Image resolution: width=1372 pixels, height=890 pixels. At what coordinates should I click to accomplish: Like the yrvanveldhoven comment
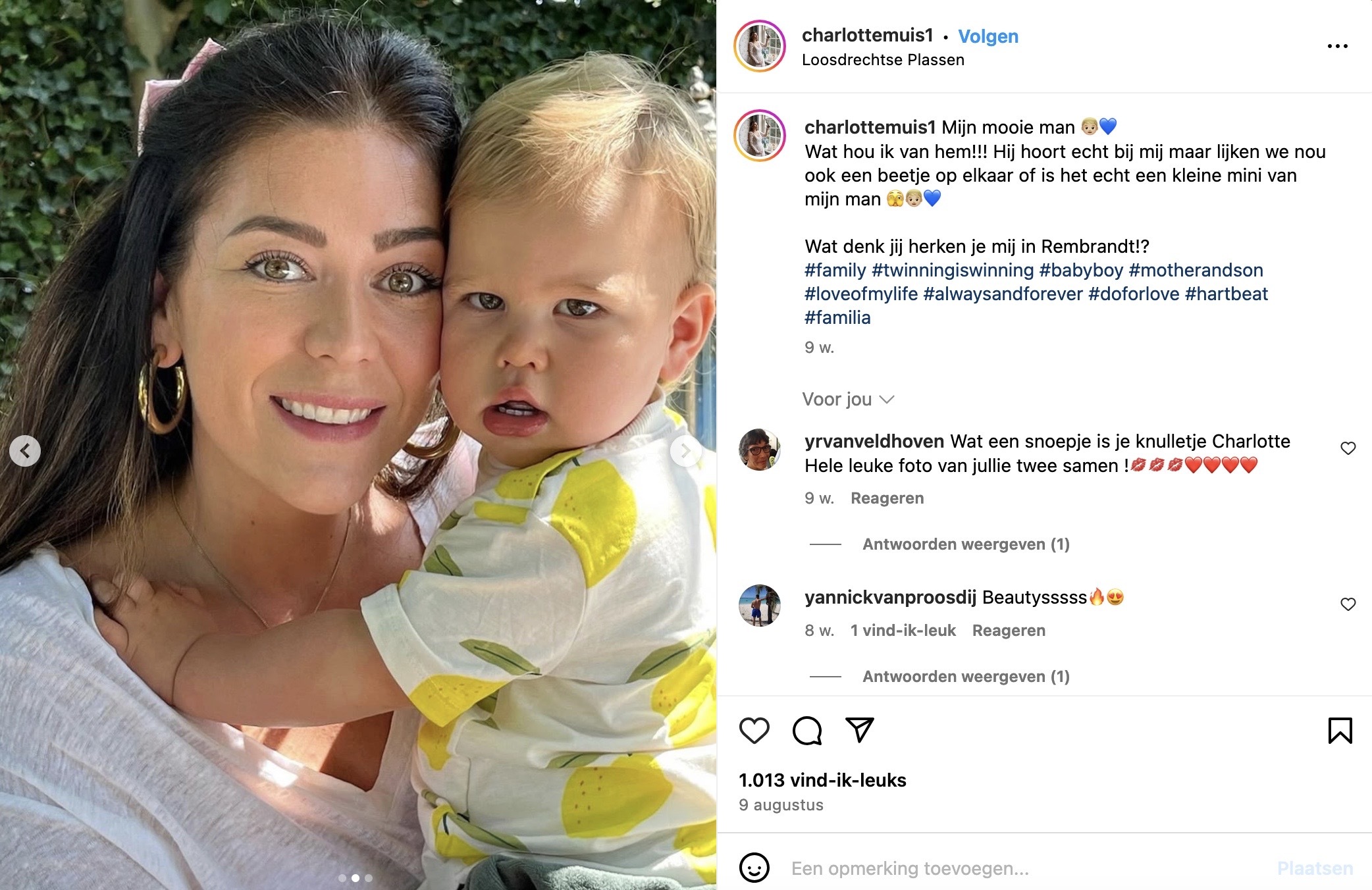point(1348,448)
